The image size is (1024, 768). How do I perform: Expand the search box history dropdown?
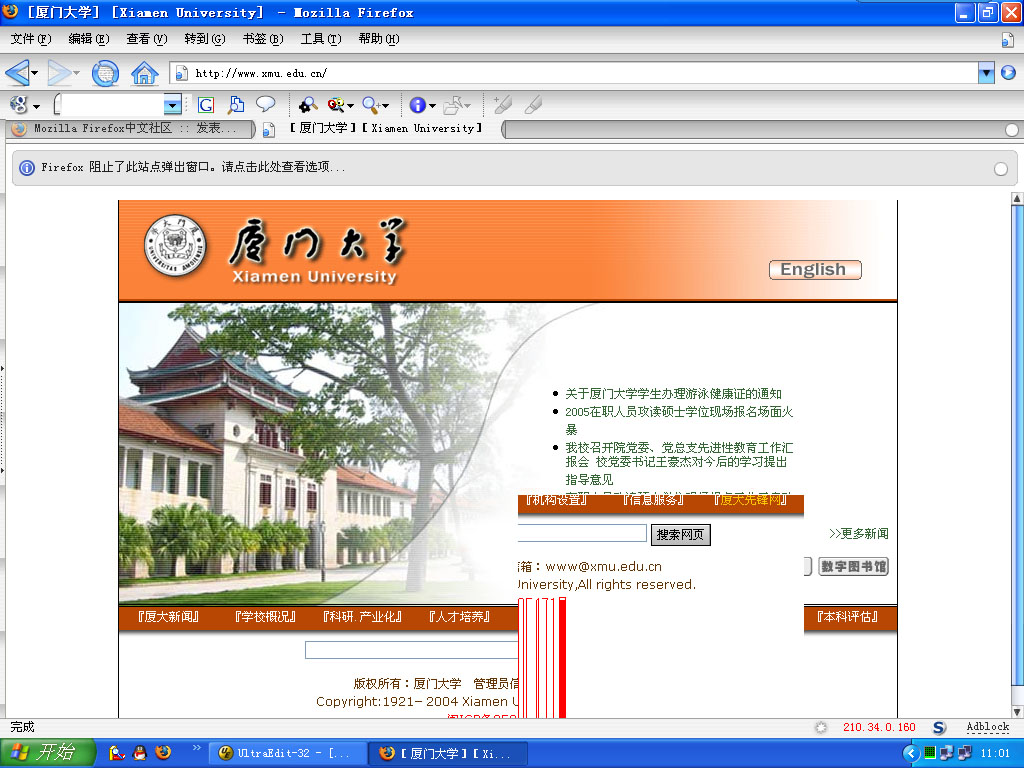[172, 104]
